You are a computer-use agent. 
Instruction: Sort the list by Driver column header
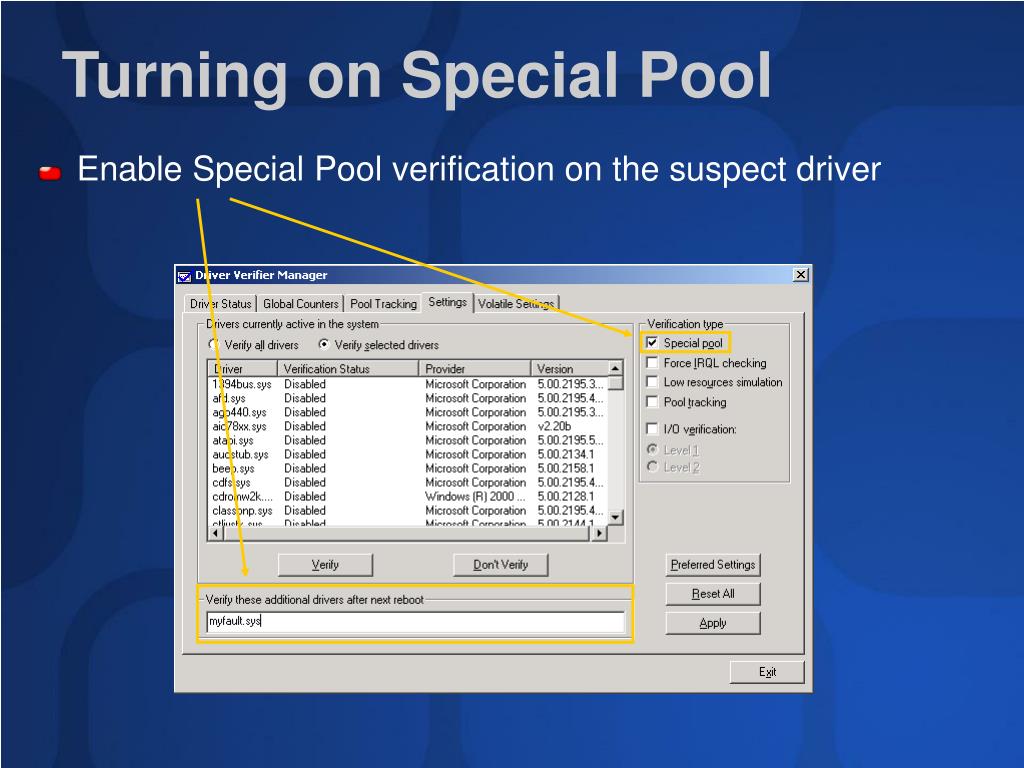pos(242,368)
